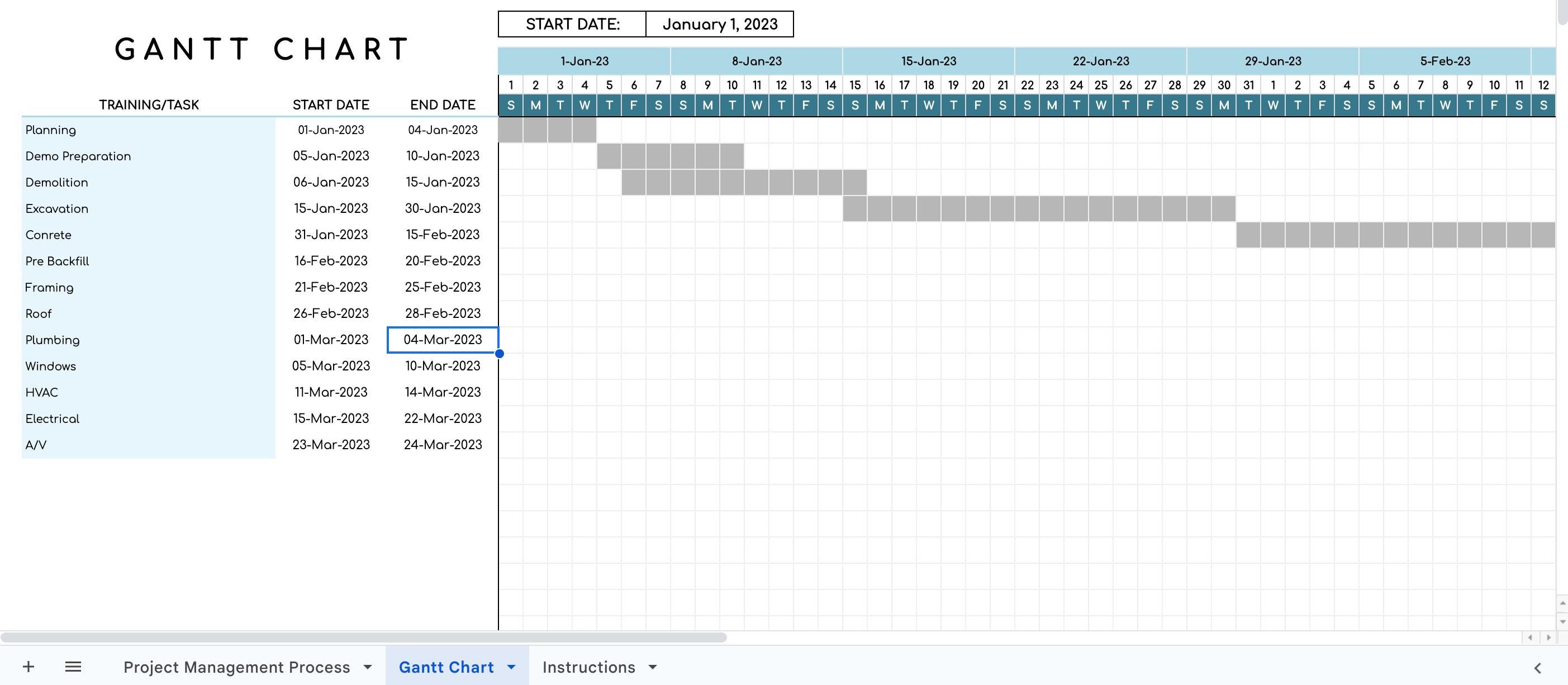Screen dimensions: 1568x685
Task: Open the Gantt Chart sheet tab dropdown
Action: click(x=510, y=667)
